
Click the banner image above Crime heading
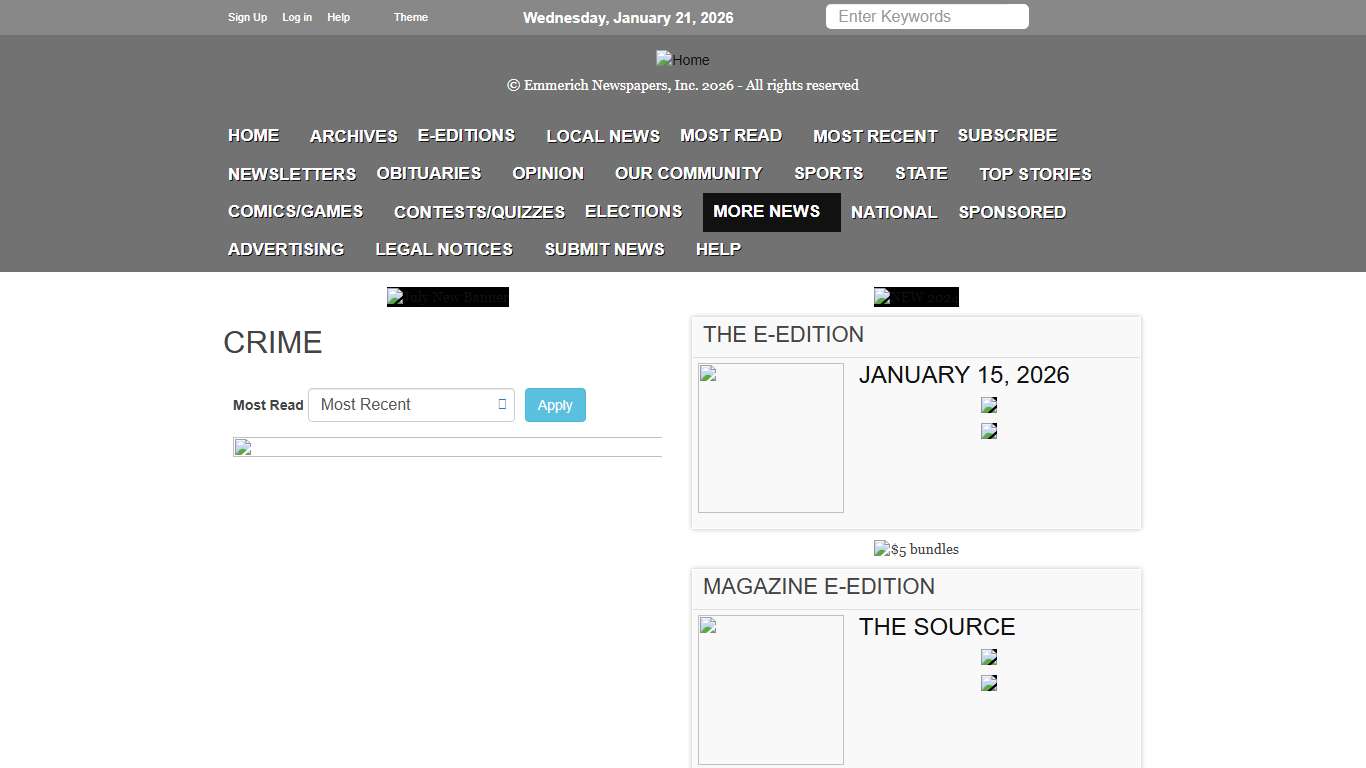click(447, 297)
